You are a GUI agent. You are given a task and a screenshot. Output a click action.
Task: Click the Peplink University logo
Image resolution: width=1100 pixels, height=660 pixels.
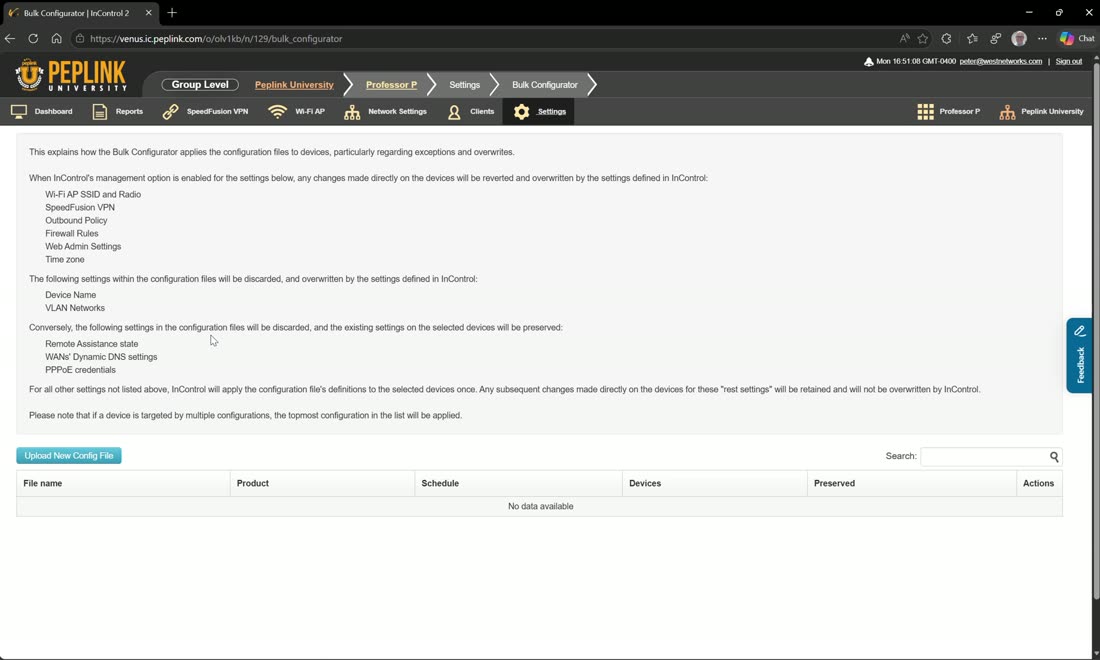coord(71,75)
